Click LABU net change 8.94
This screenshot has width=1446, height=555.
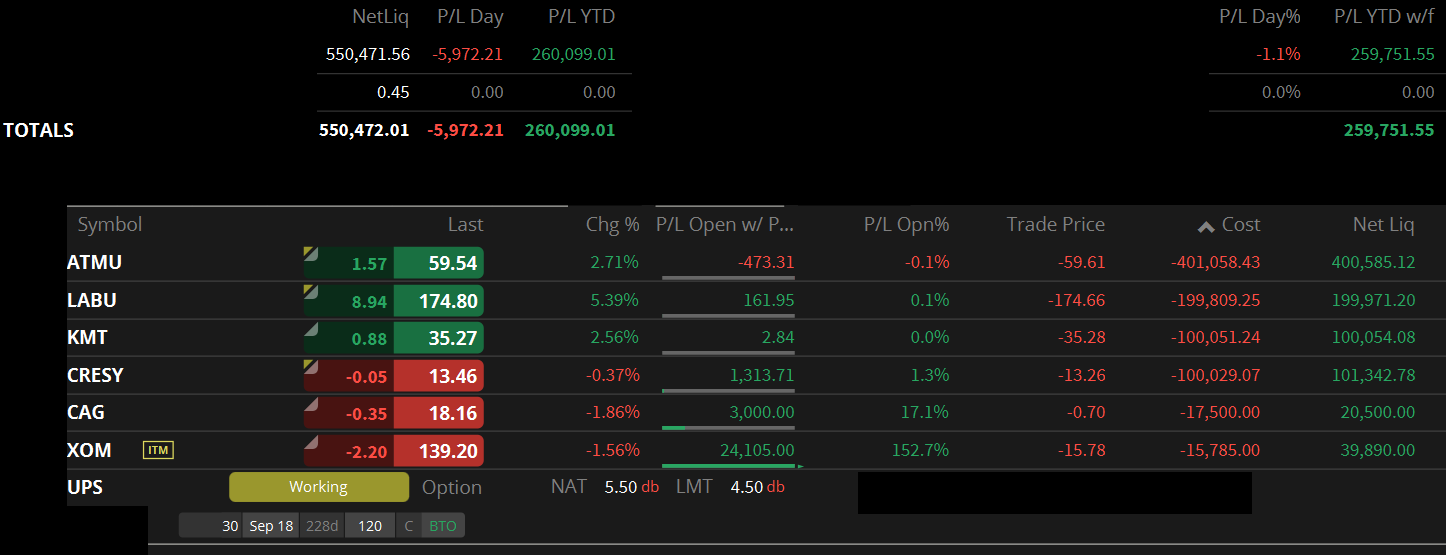[370, 302]
